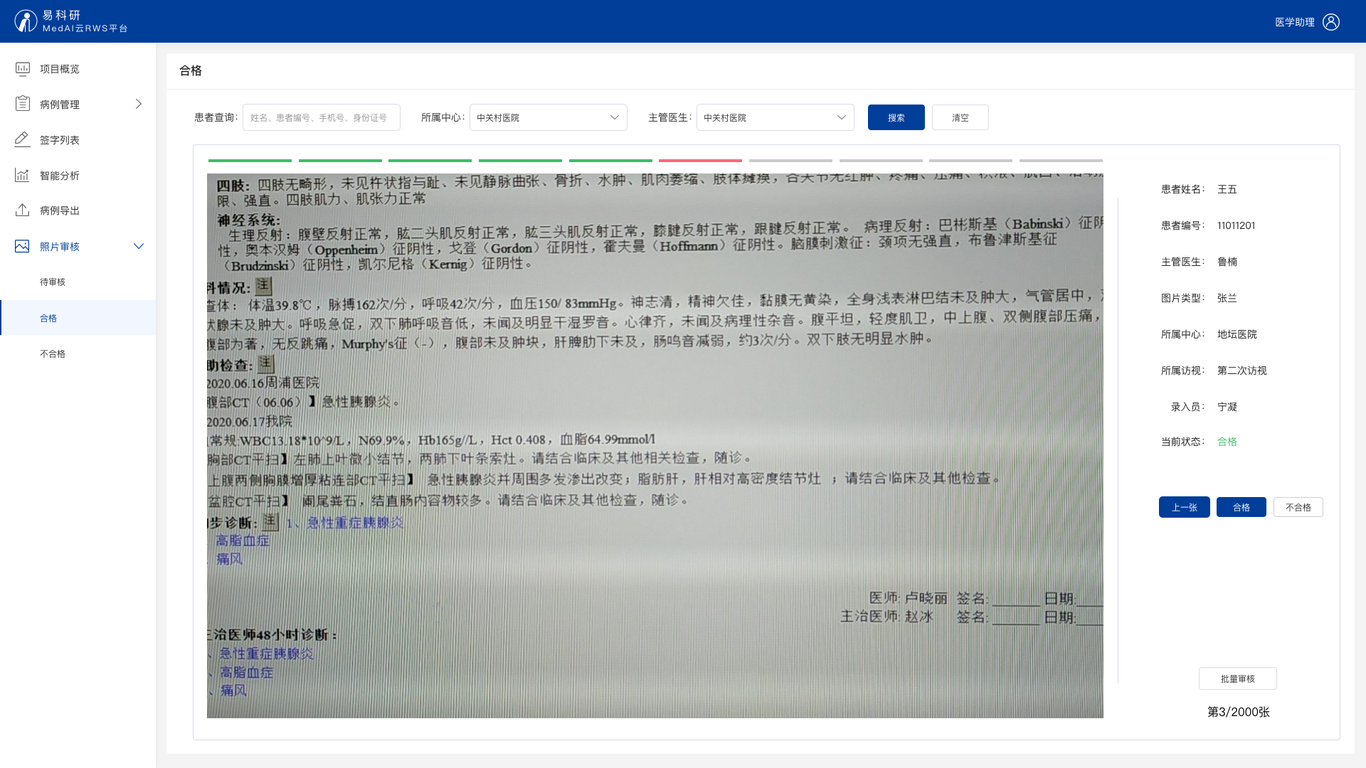Click the 合格 page title

[190, 70]
